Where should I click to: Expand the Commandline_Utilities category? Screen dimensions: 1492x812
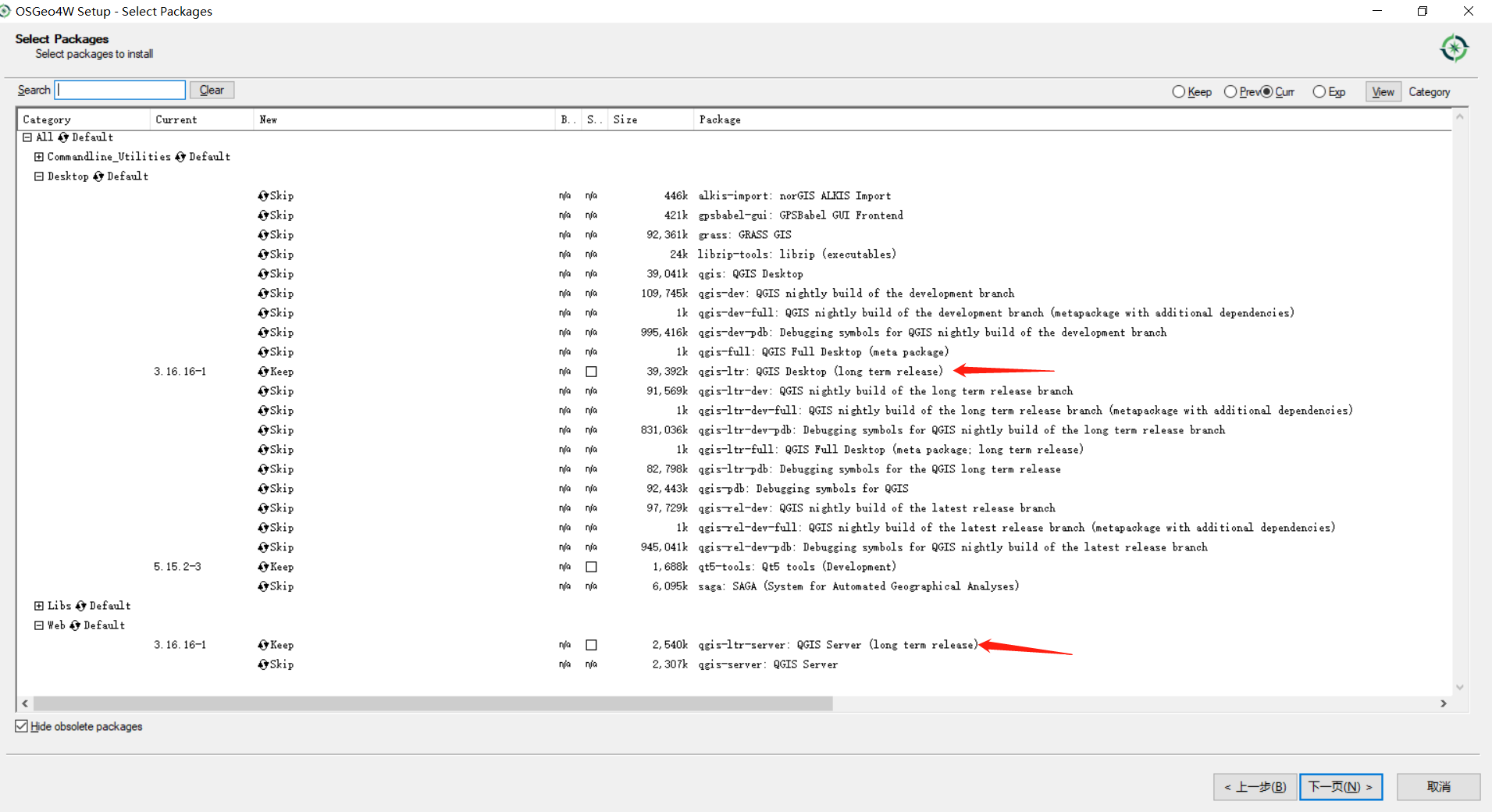pos(39,157)
